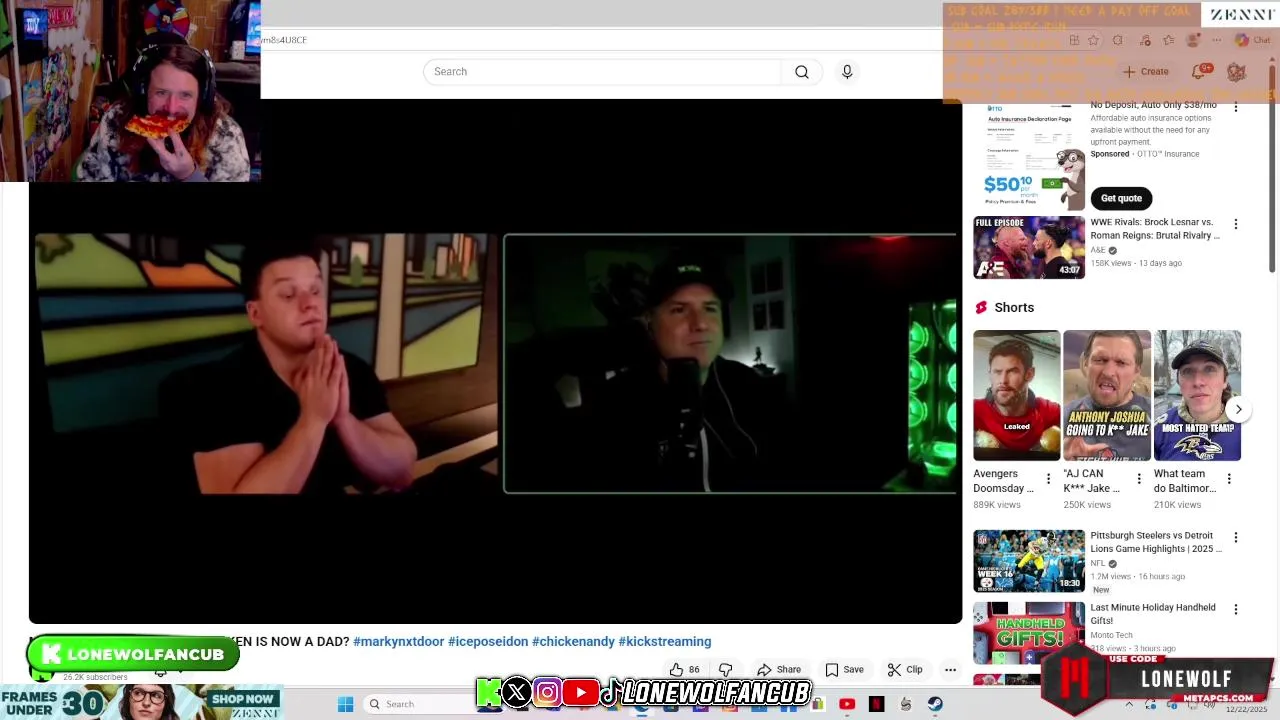Open options for AJ CAN K*** Jake short
This screenshot has width=1280, height=720.
click(1138, 479)
